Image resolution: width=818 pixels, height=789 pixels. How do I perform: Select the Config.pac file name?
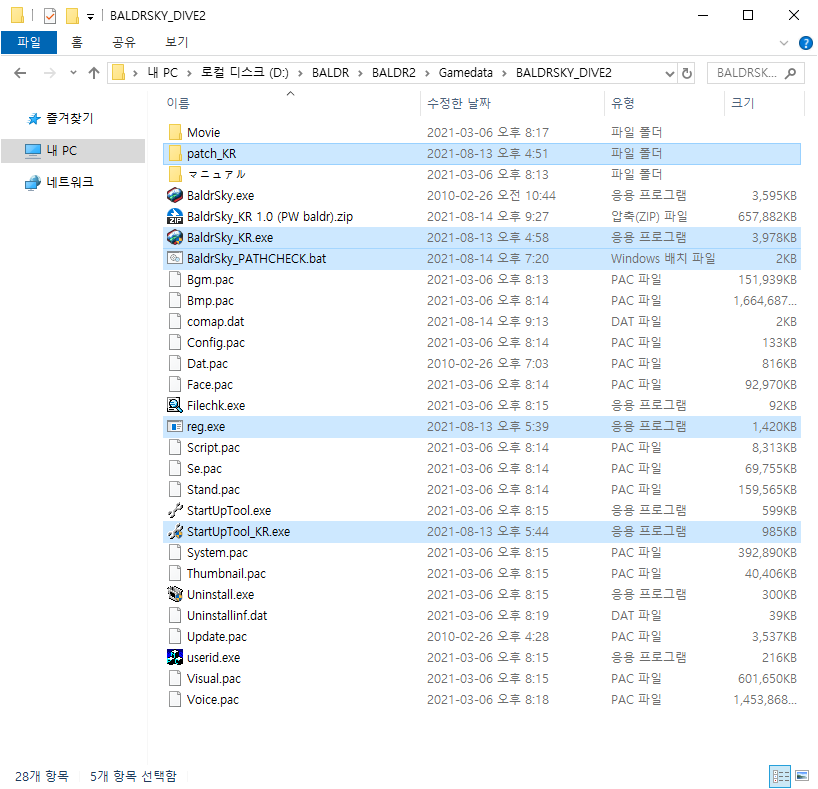click(x=216, y=342)
